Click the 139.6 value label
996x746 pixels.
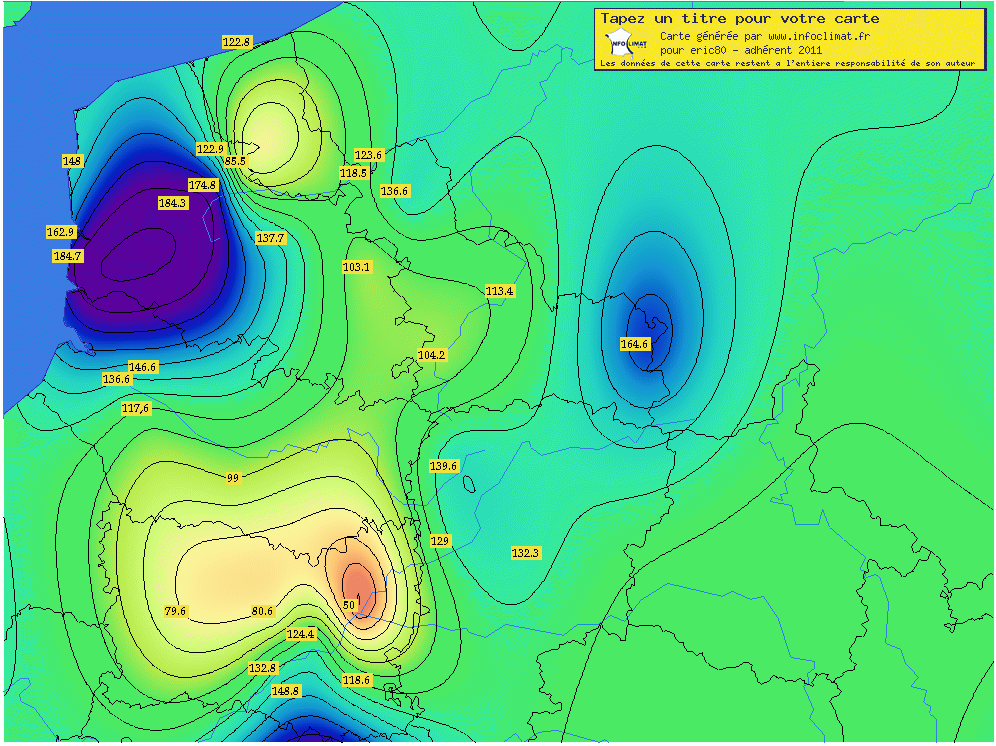(x=443, y=466)
